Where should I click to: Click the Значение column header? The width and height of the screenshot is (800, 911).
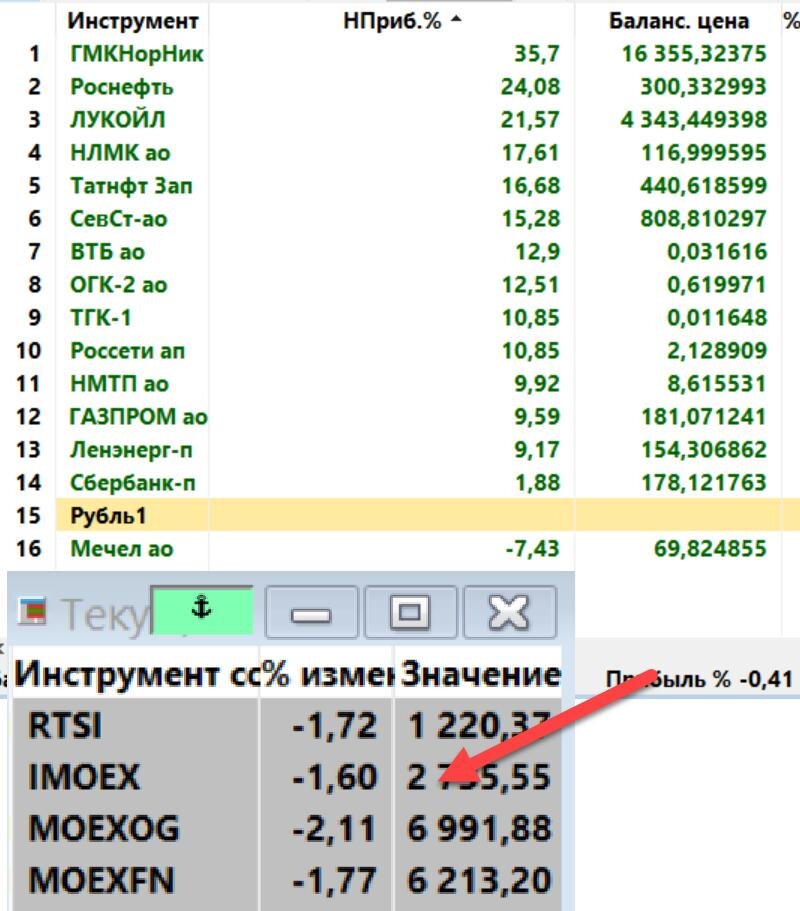(480, 675)
